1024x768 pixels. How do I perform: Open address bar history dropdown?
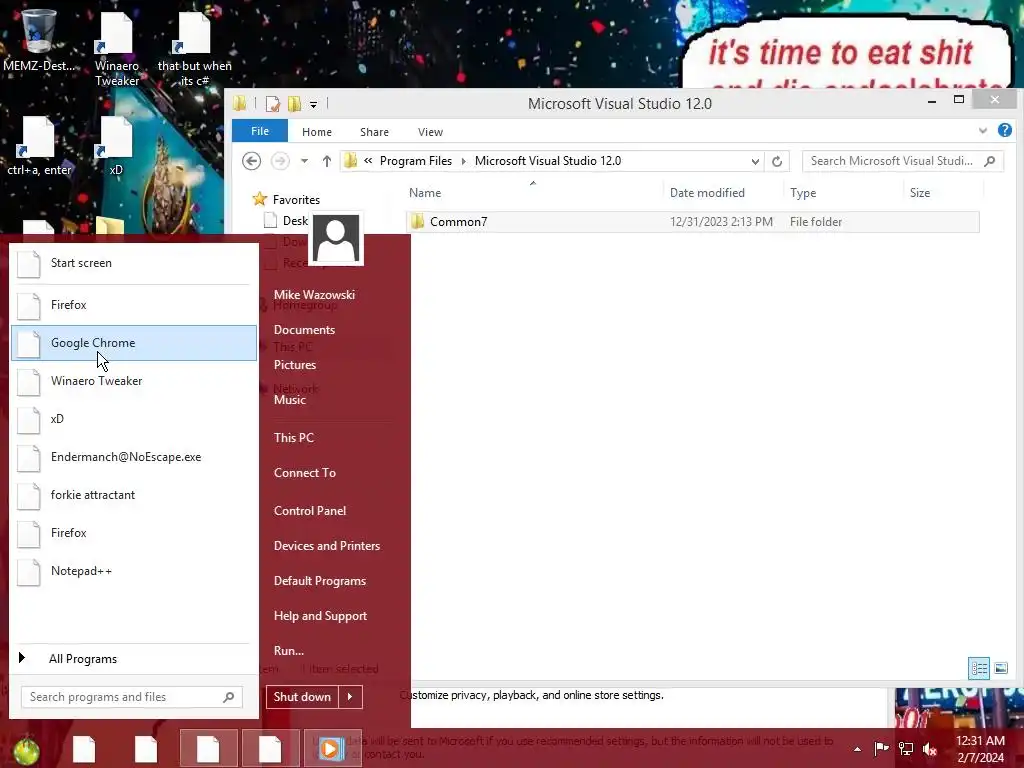pos(755,161)
